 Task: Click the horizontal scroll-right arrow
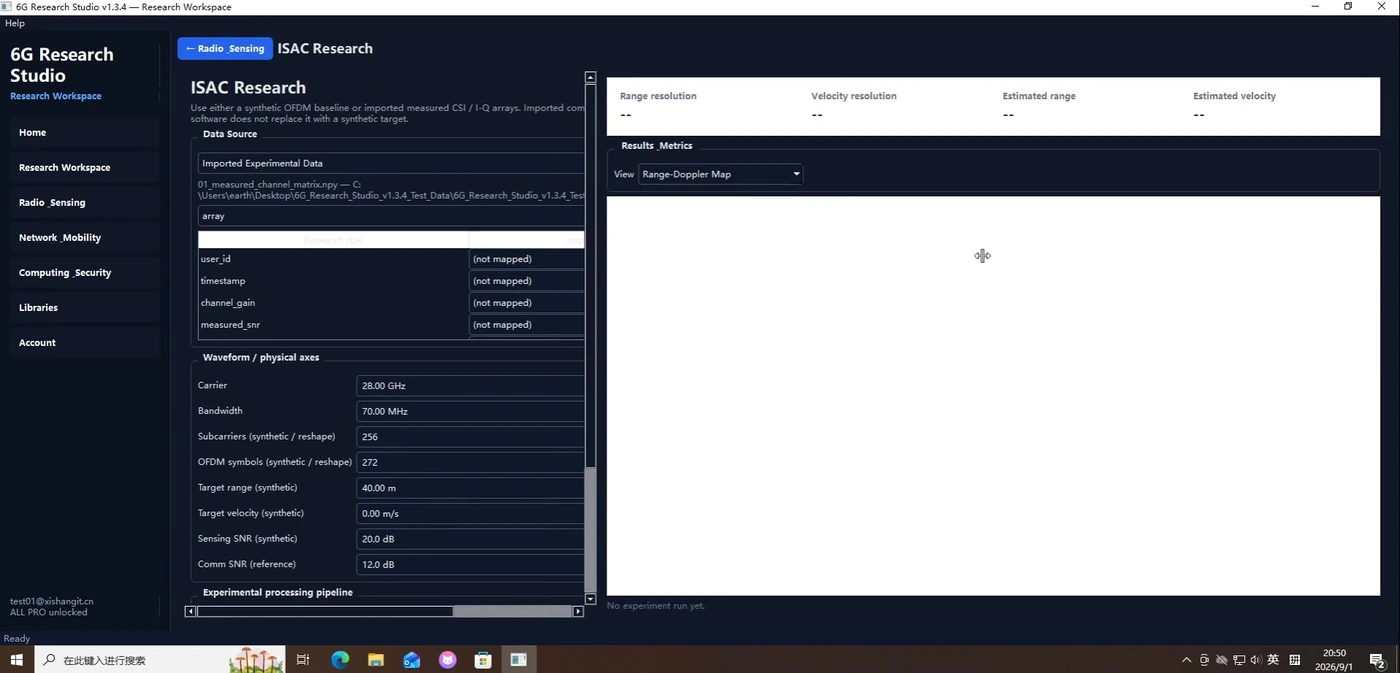[578, 611]
